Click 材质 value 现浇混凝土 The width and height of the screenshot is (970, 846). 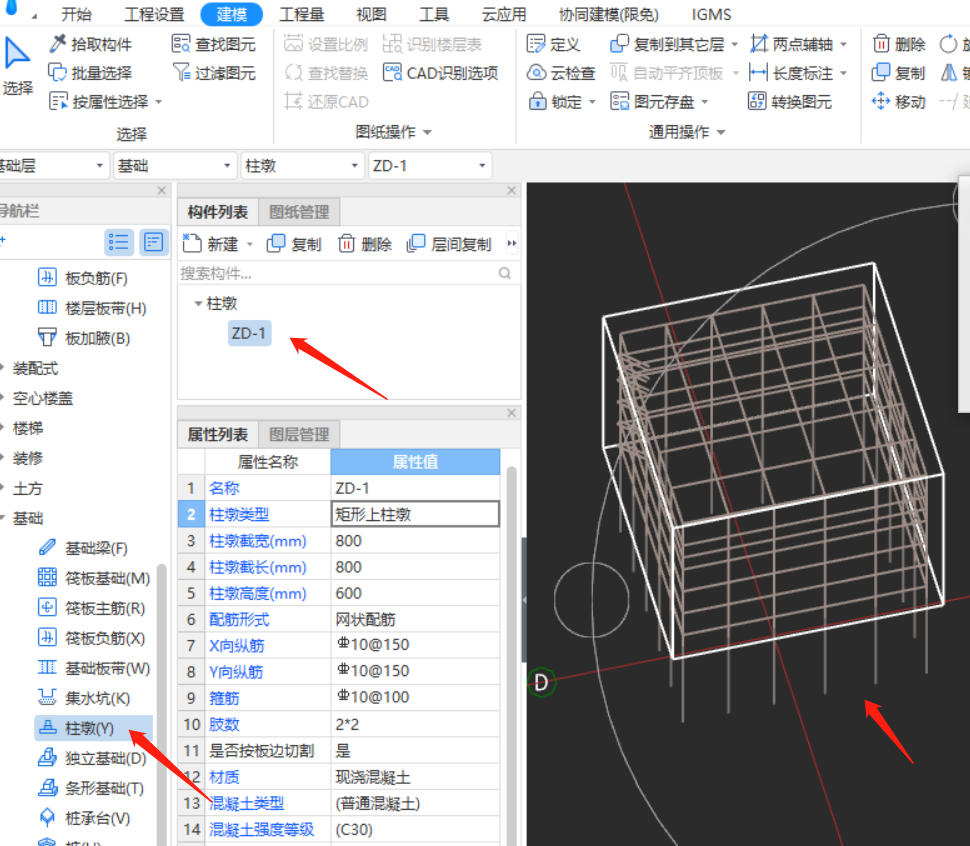tap(415, 777)
